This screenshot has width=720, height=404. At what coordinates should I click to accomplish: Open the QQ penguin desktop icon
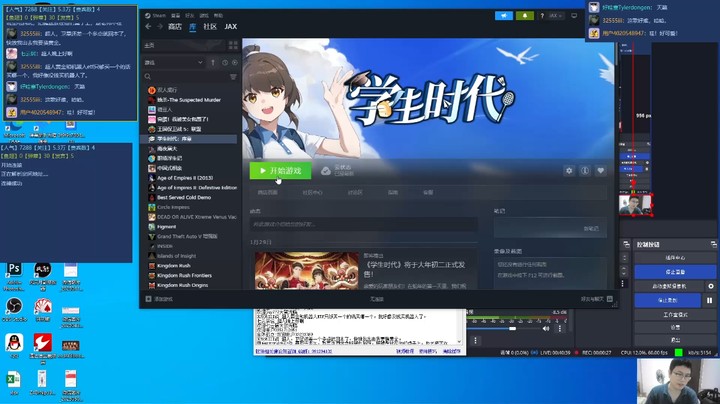click(14, 346)
